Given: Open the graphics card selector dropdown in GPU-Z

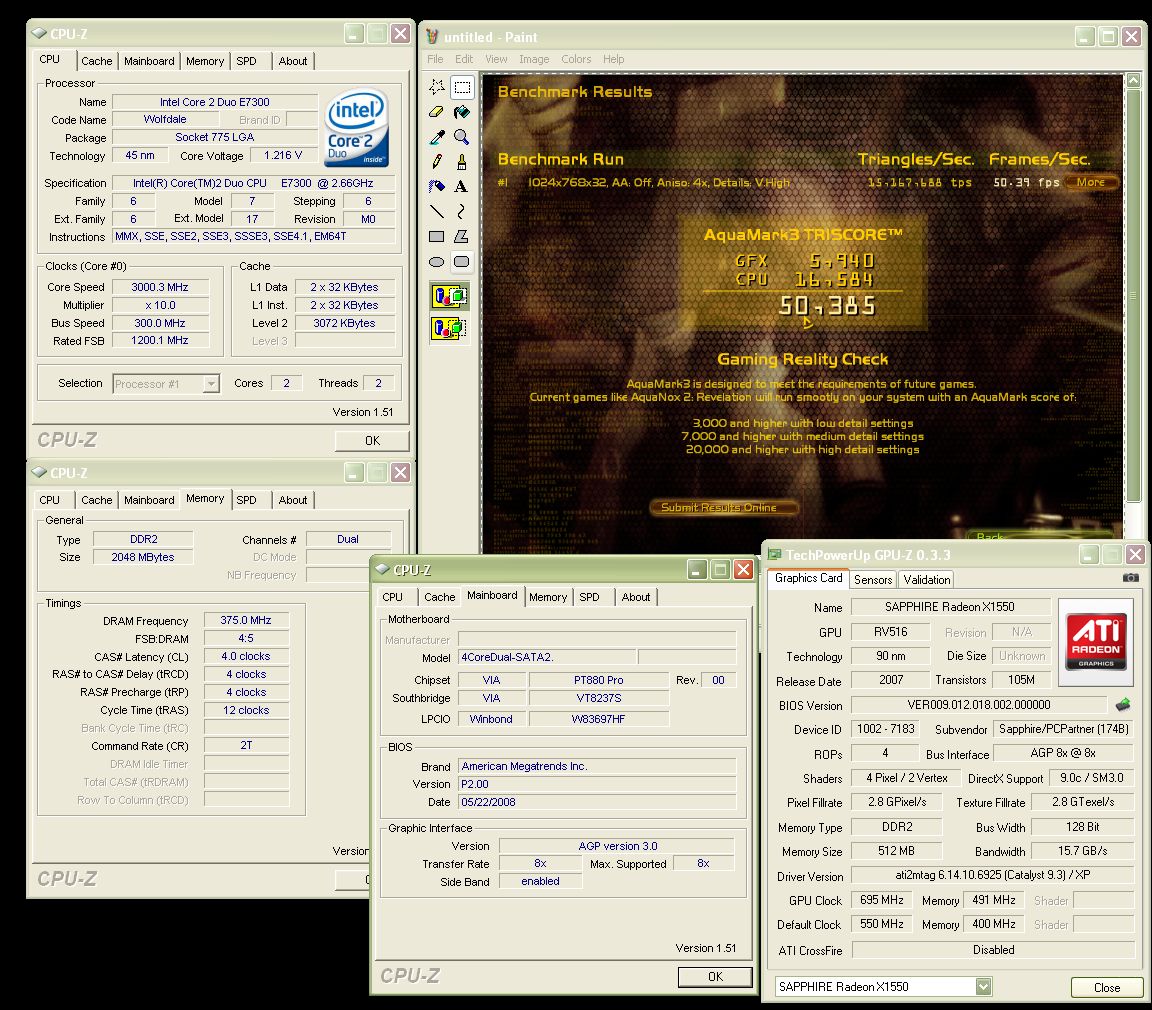Looking at the screenshot, I should coord(984,986).
